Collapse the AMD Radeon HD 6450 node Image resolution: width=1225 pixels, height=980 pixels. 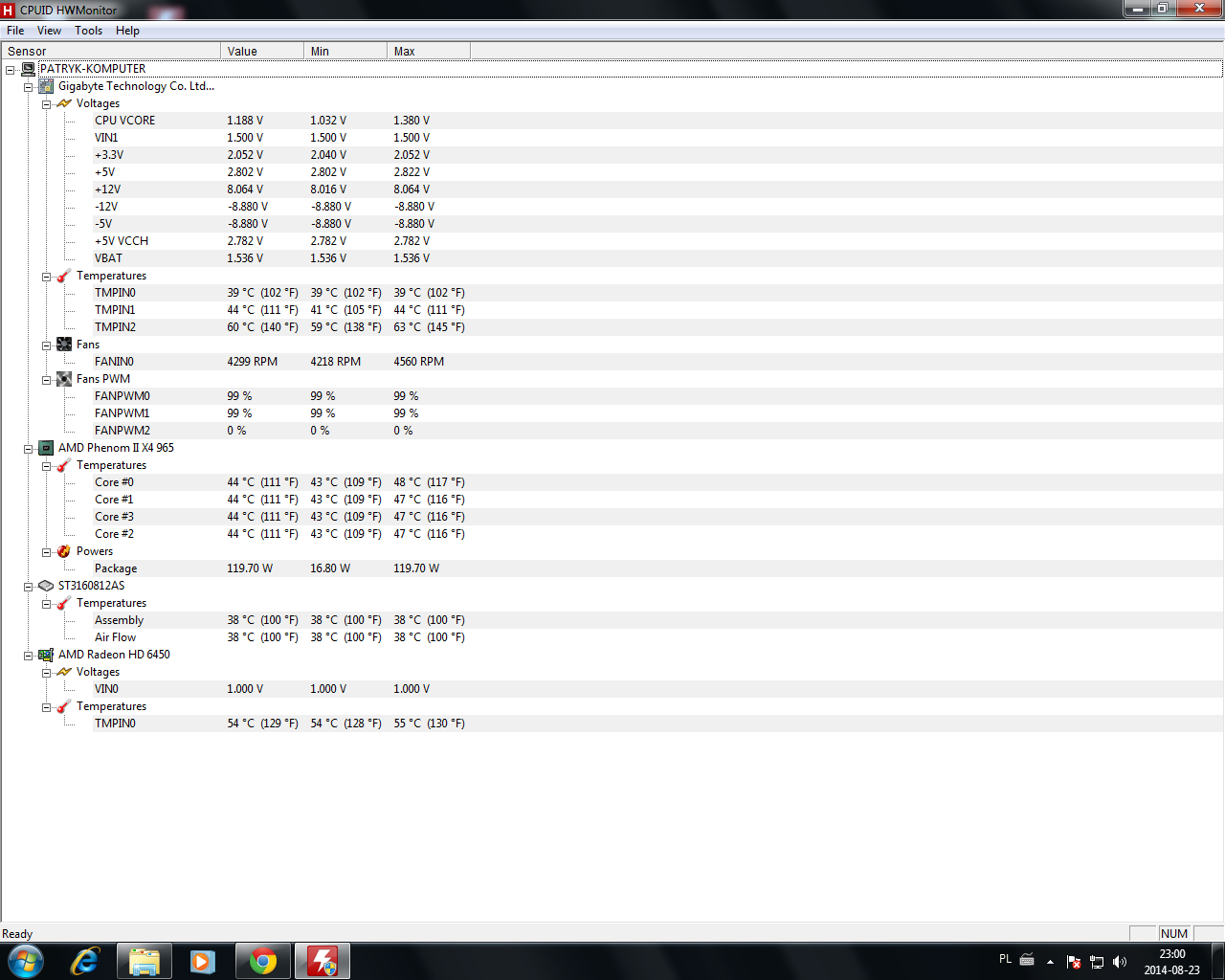pos(29,656)
